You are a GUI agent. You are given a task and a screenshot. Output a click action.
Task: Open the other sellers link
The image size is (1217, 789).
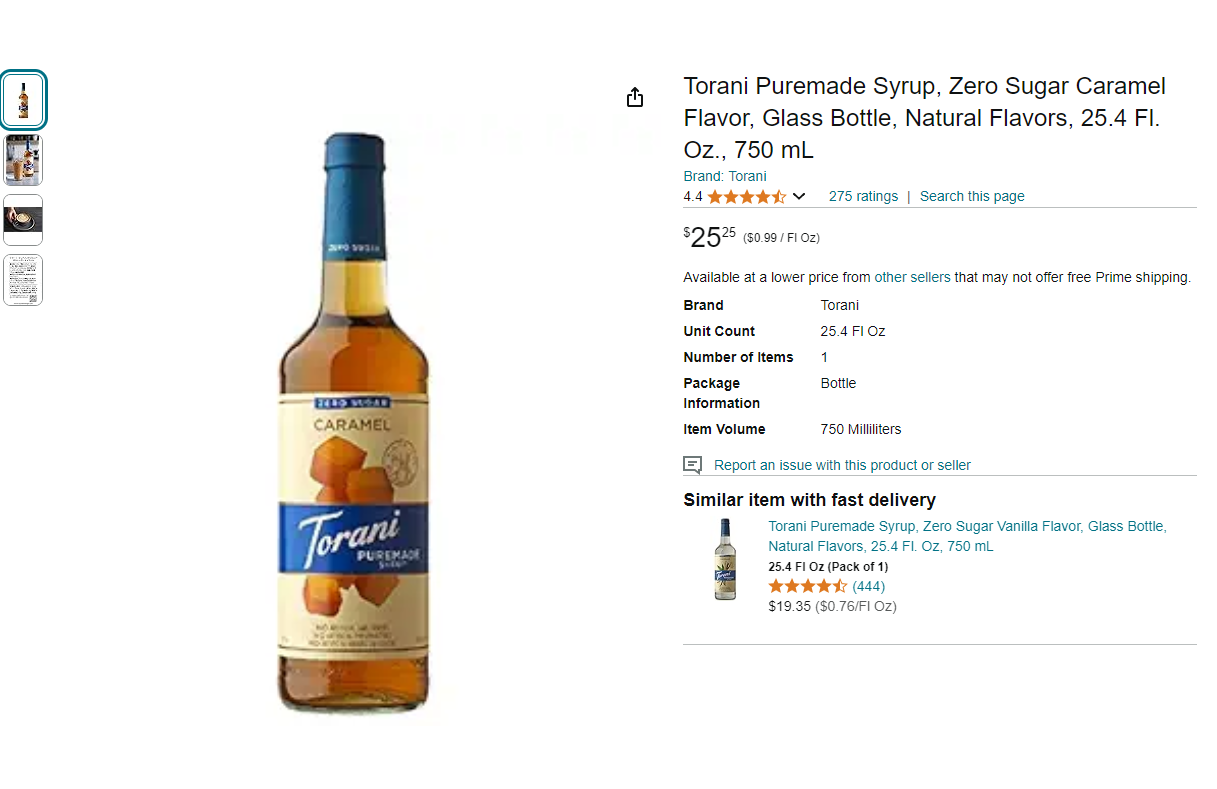pyautogui.click(x=912, y=277)
